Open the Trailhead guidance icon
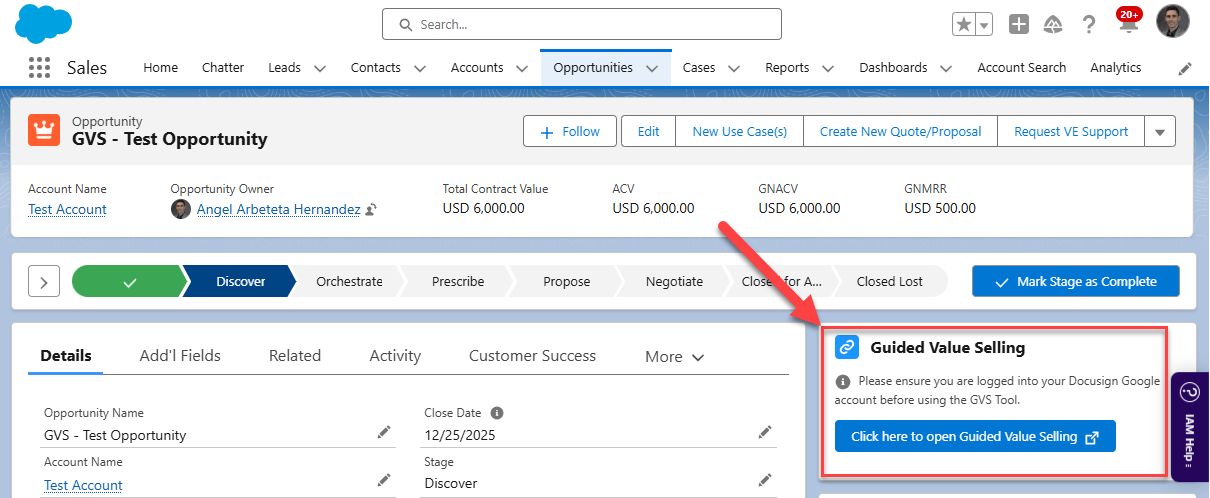This screenshot has width=1210, height=498. click(x=1052, y=25)
